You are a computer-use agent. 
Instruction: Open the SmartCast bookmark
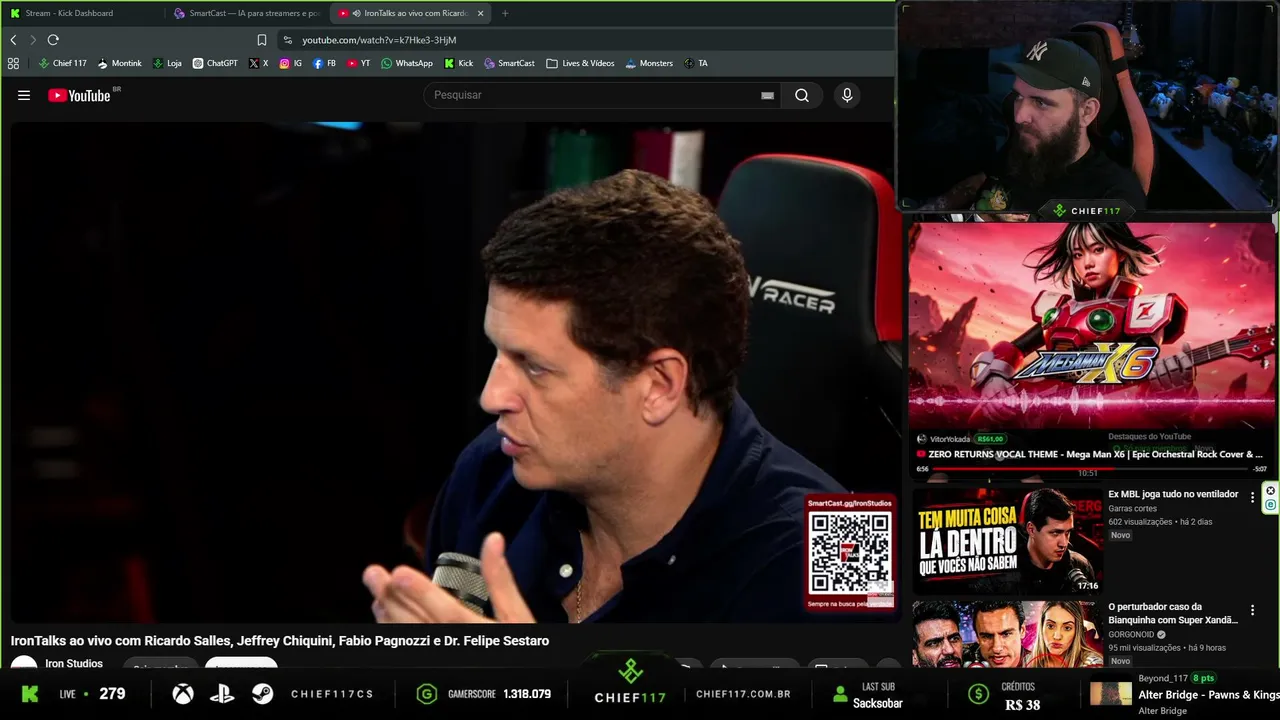509,63
